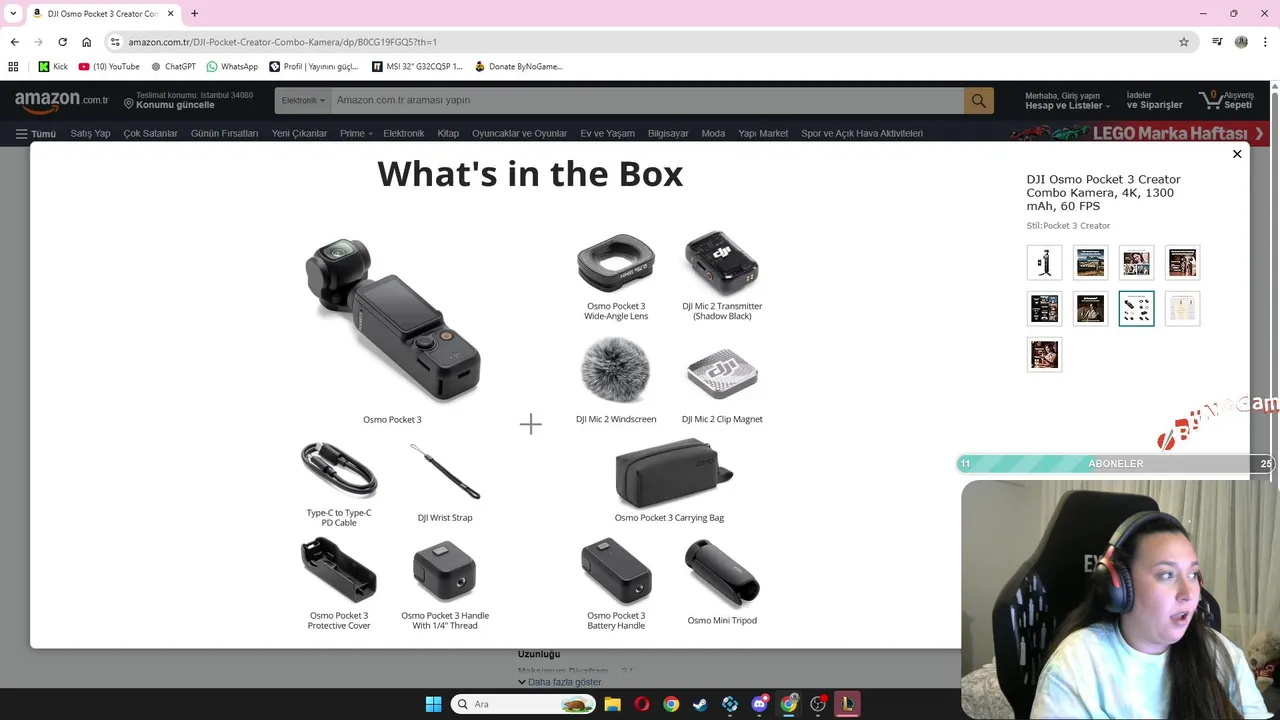Click the DJI Osmo Pocket 3 Creator Combo title

(x=1103, y=193)
